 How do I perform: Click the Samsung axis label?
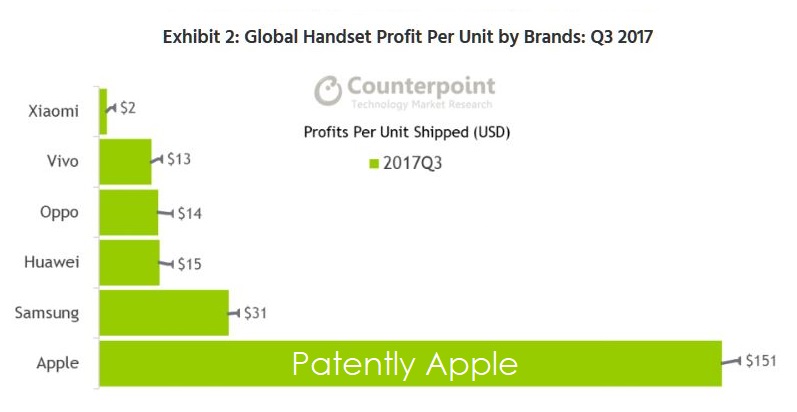pos(47,313)
